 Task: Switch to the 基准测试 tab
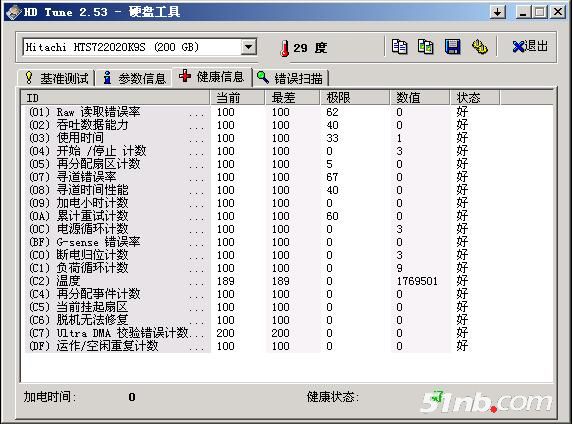point(57,78)
